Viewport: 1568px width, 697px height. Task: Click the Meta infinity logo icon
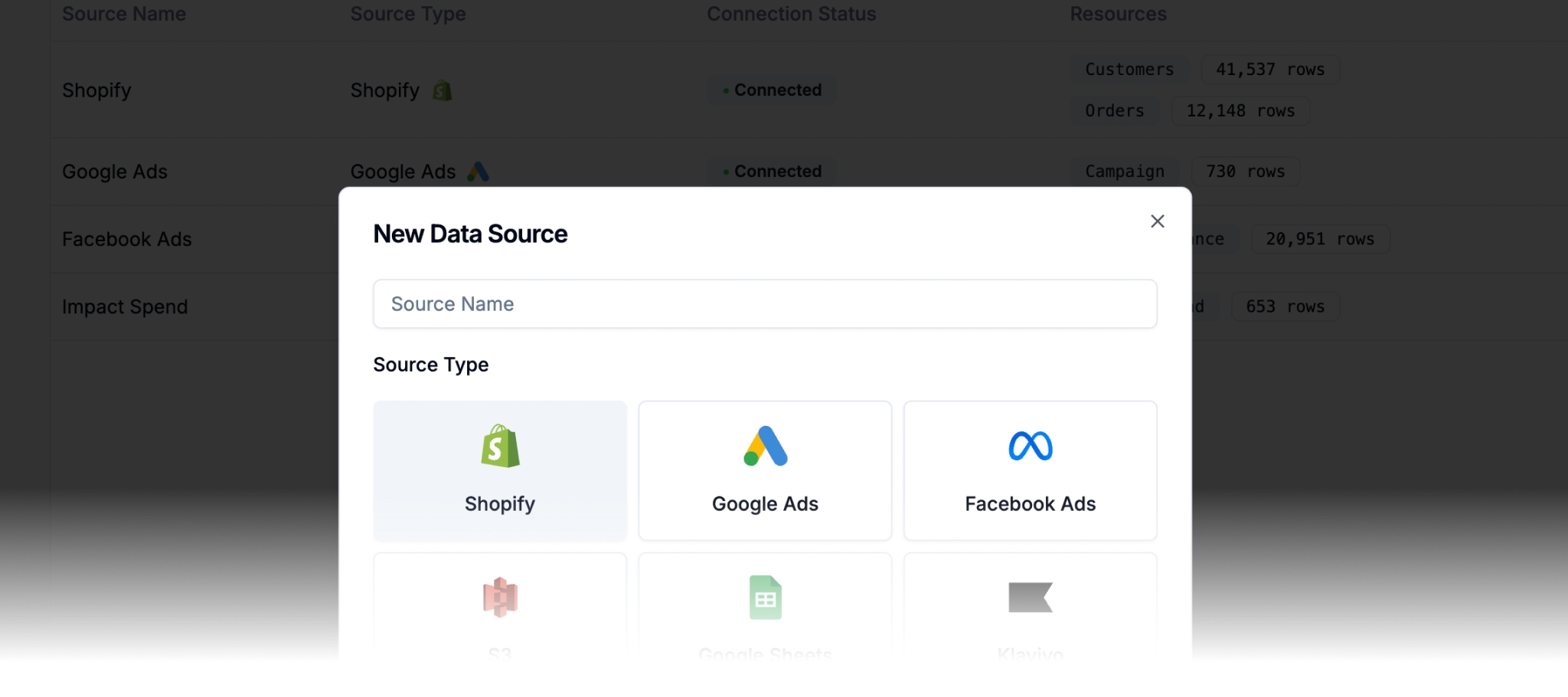click(1031, 446)
